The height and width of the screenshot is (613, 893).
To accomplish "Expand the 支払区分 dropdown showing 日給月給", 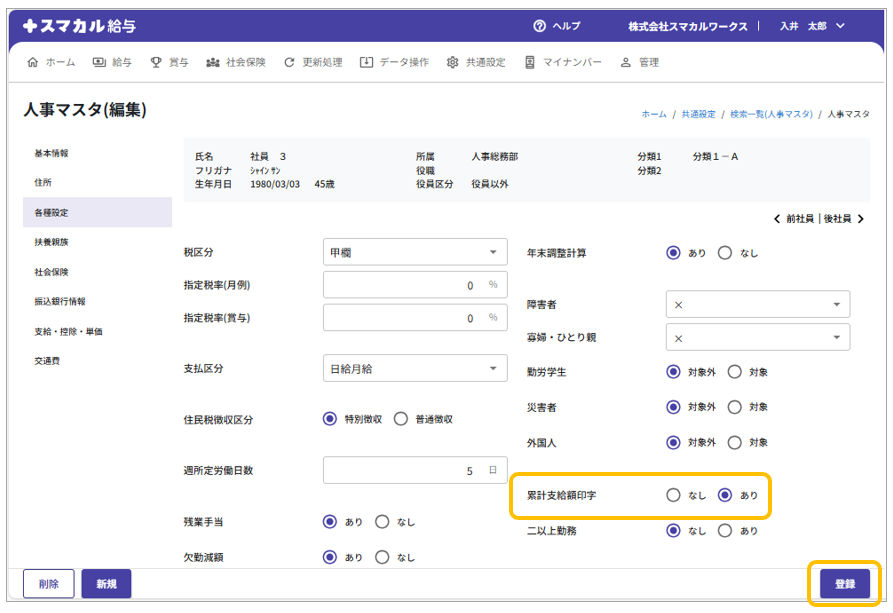I will 415,369.
